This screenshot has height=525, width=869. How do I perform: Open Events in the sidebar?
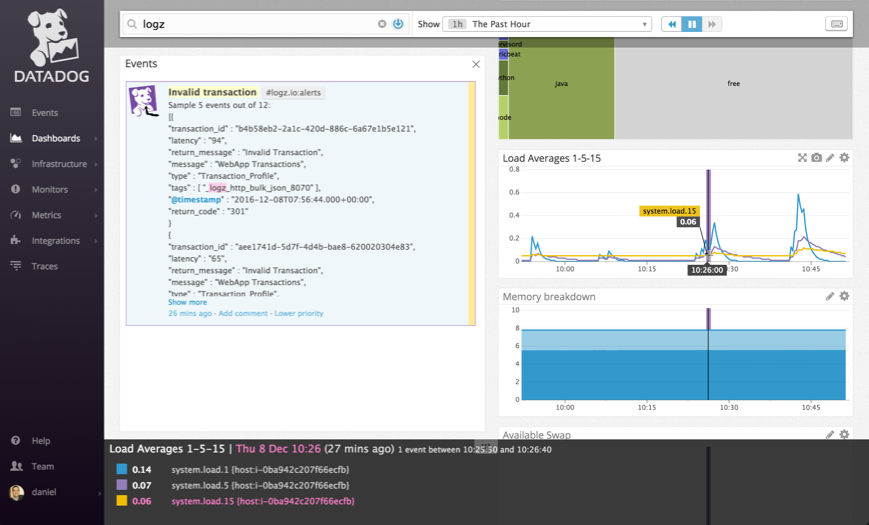[x=44, y=113]
